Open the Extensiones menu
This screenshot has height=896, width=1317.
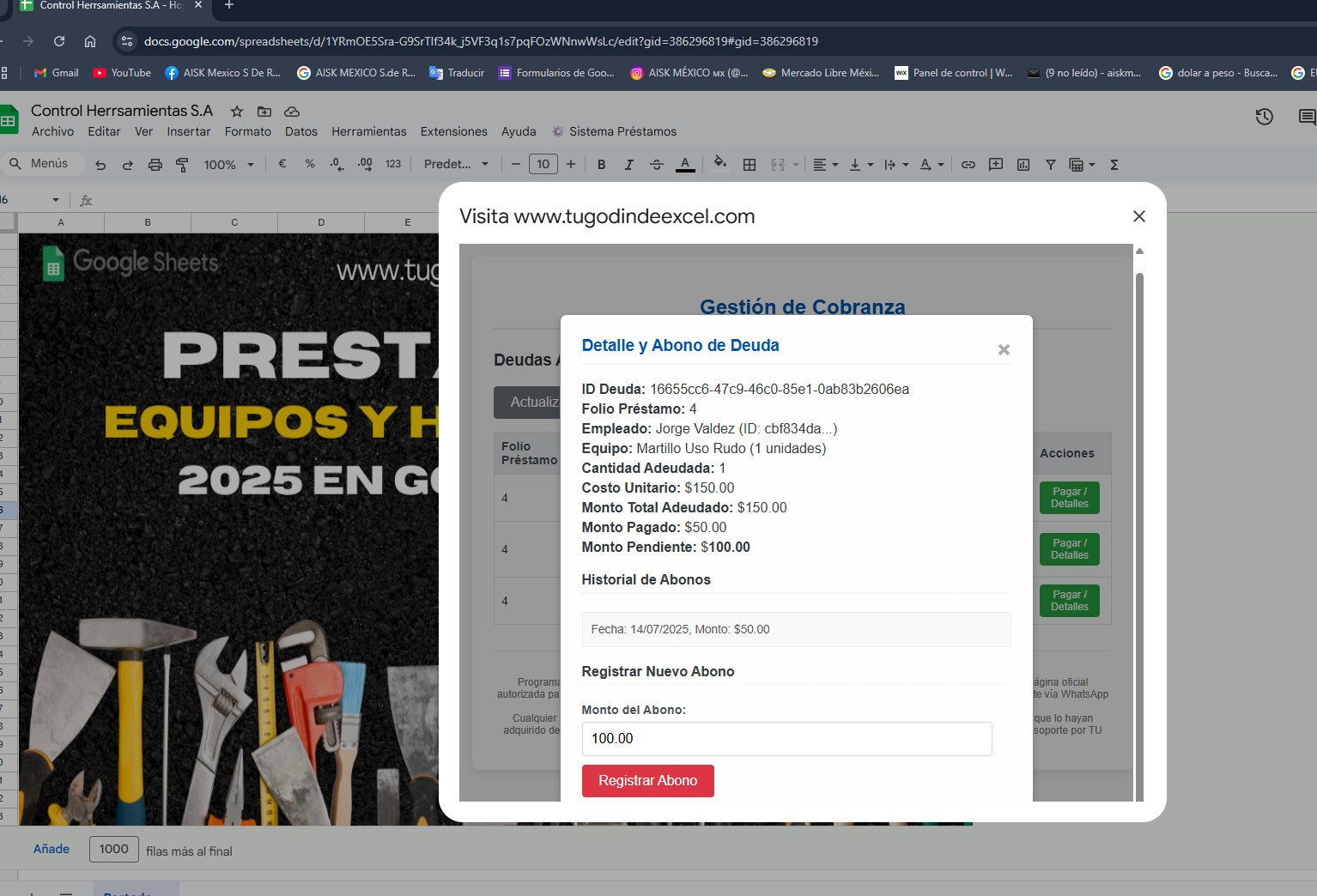(x=454, y=131)
